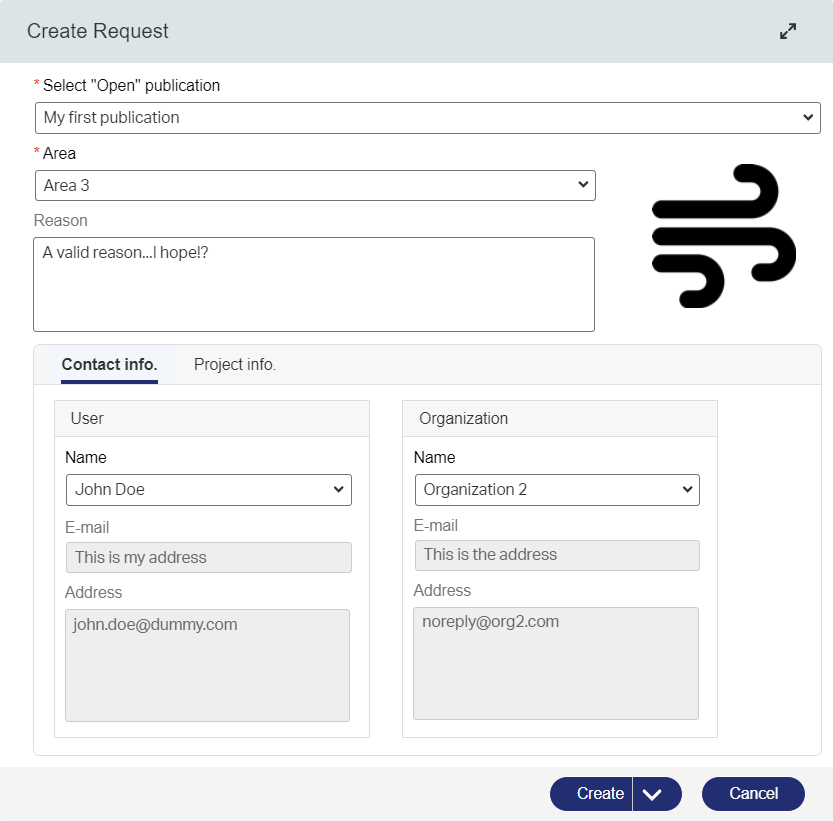Click the expand dialog arrows icon
Image resolution: width=833 pixels, height=821 pixels.
pyautogui.click(x=788, y=31)
